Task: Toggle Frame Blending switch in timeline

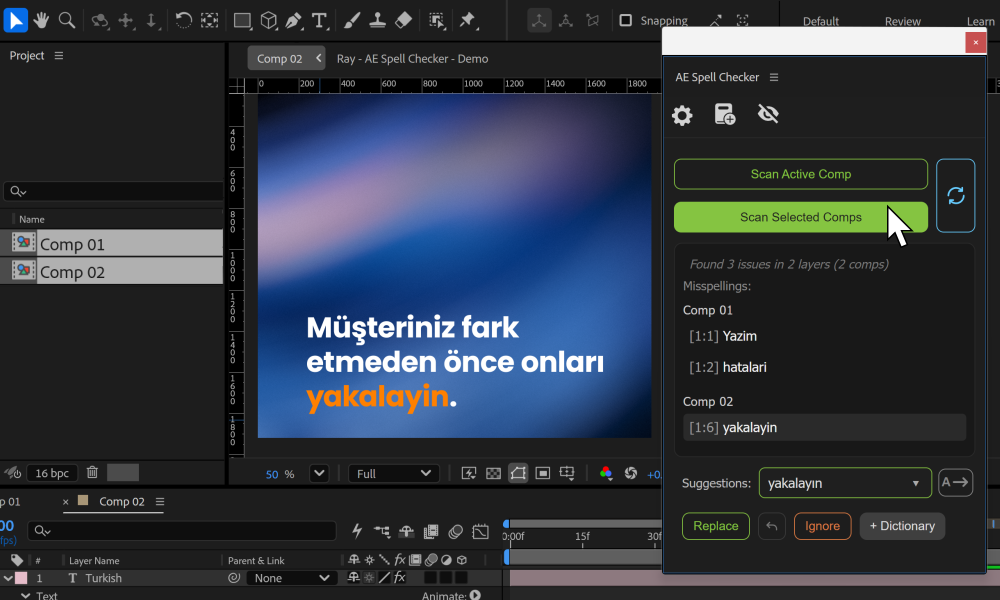Action: (x=431, y=530)
